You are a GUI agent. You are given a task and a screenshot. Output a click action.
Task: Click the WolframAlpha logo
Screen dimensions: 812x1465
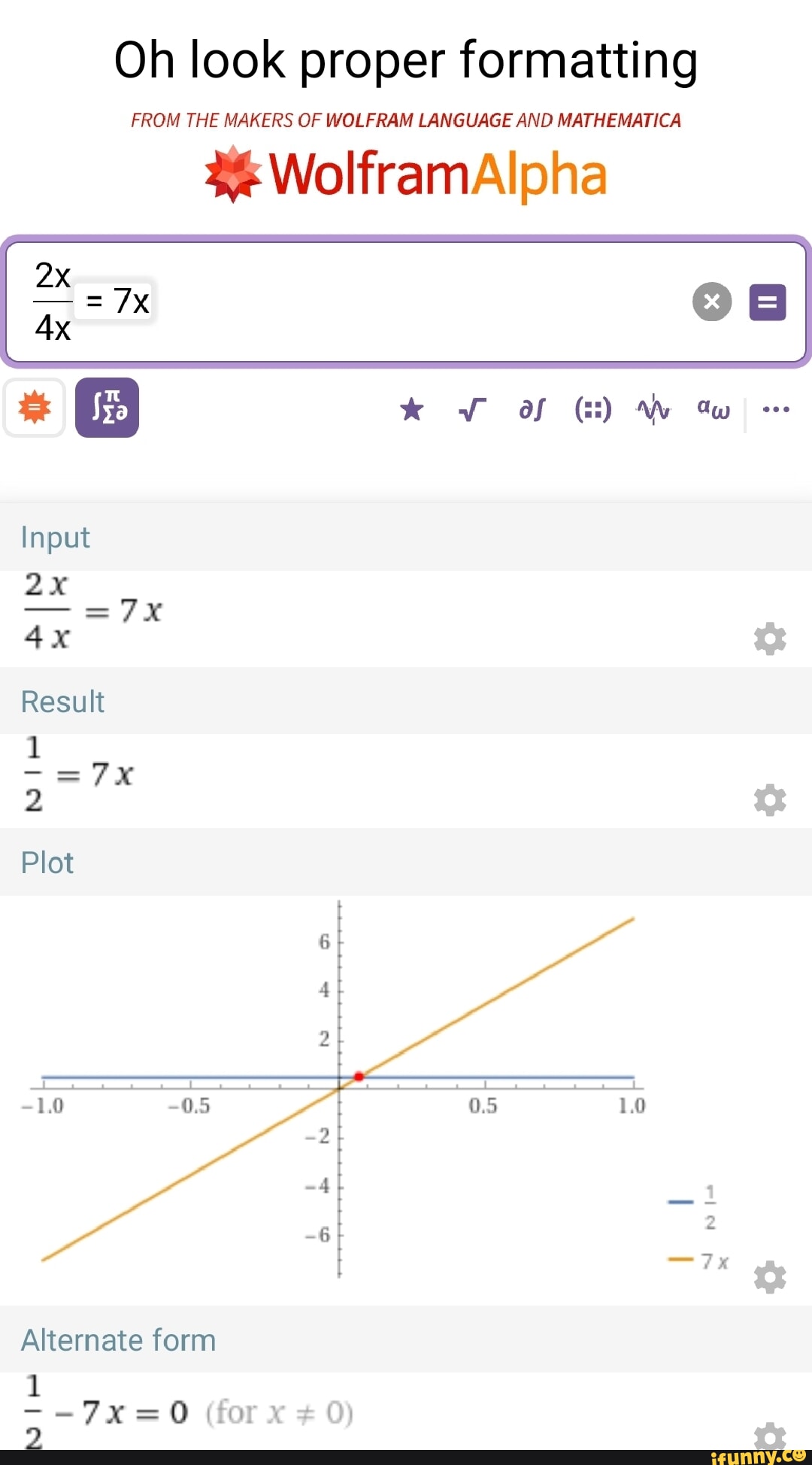pos(406,174)
